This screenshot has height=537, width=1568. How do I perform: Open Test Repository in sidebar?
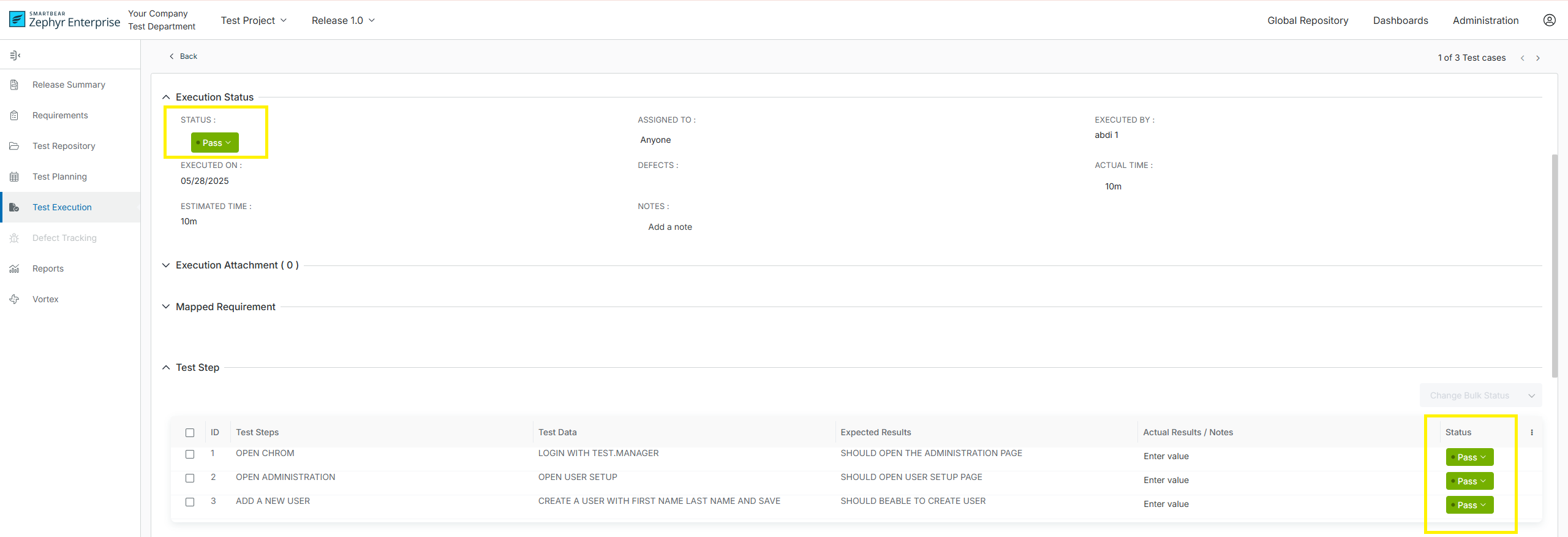pyautogui.click(x=64, y=146)
